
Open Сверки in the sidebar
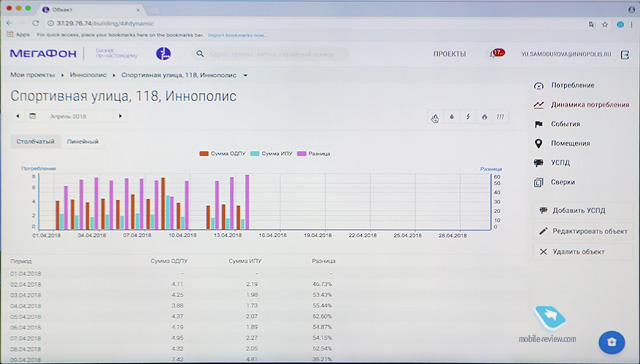554,182
